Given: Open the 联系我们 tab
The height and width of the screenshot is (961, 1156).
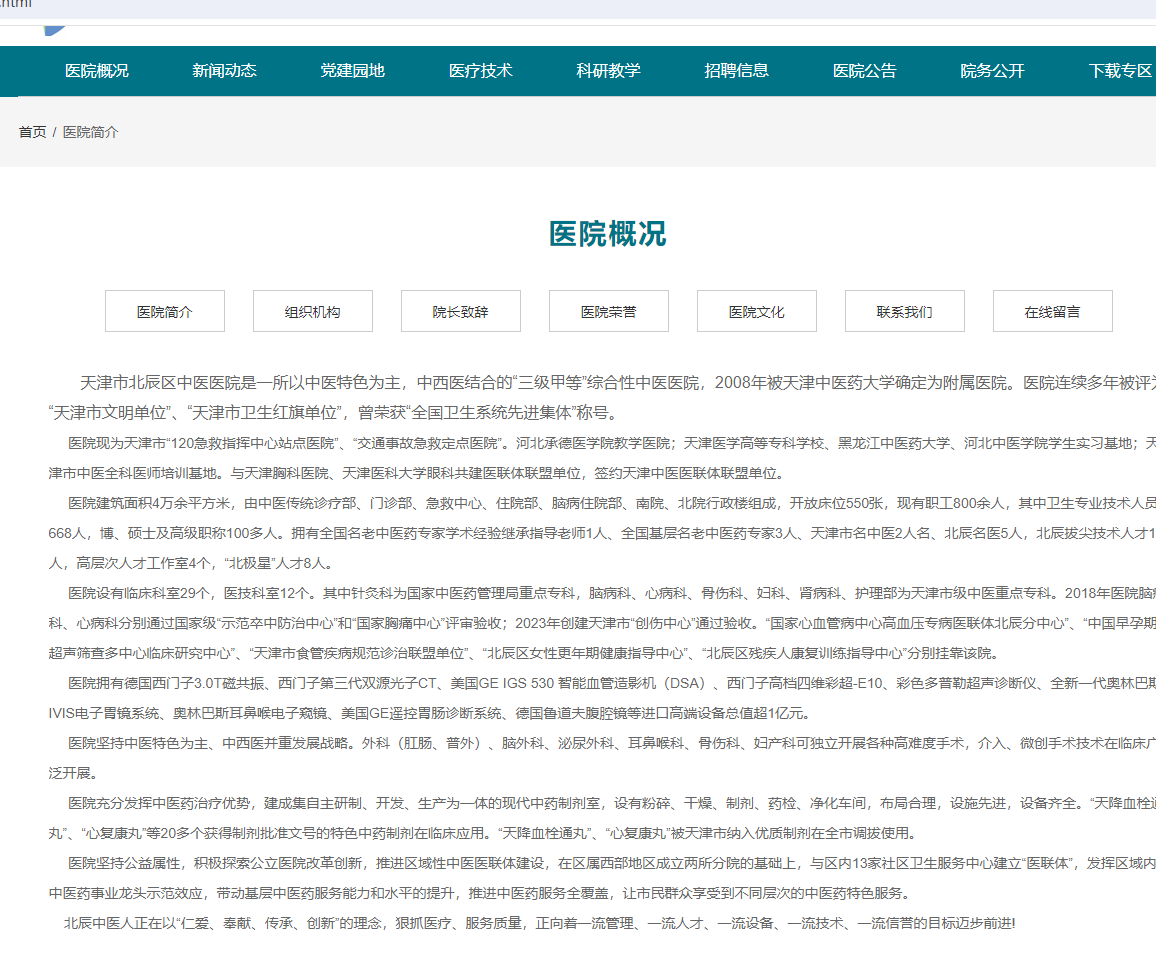Looking at the screenshot, I should point(905,311).
